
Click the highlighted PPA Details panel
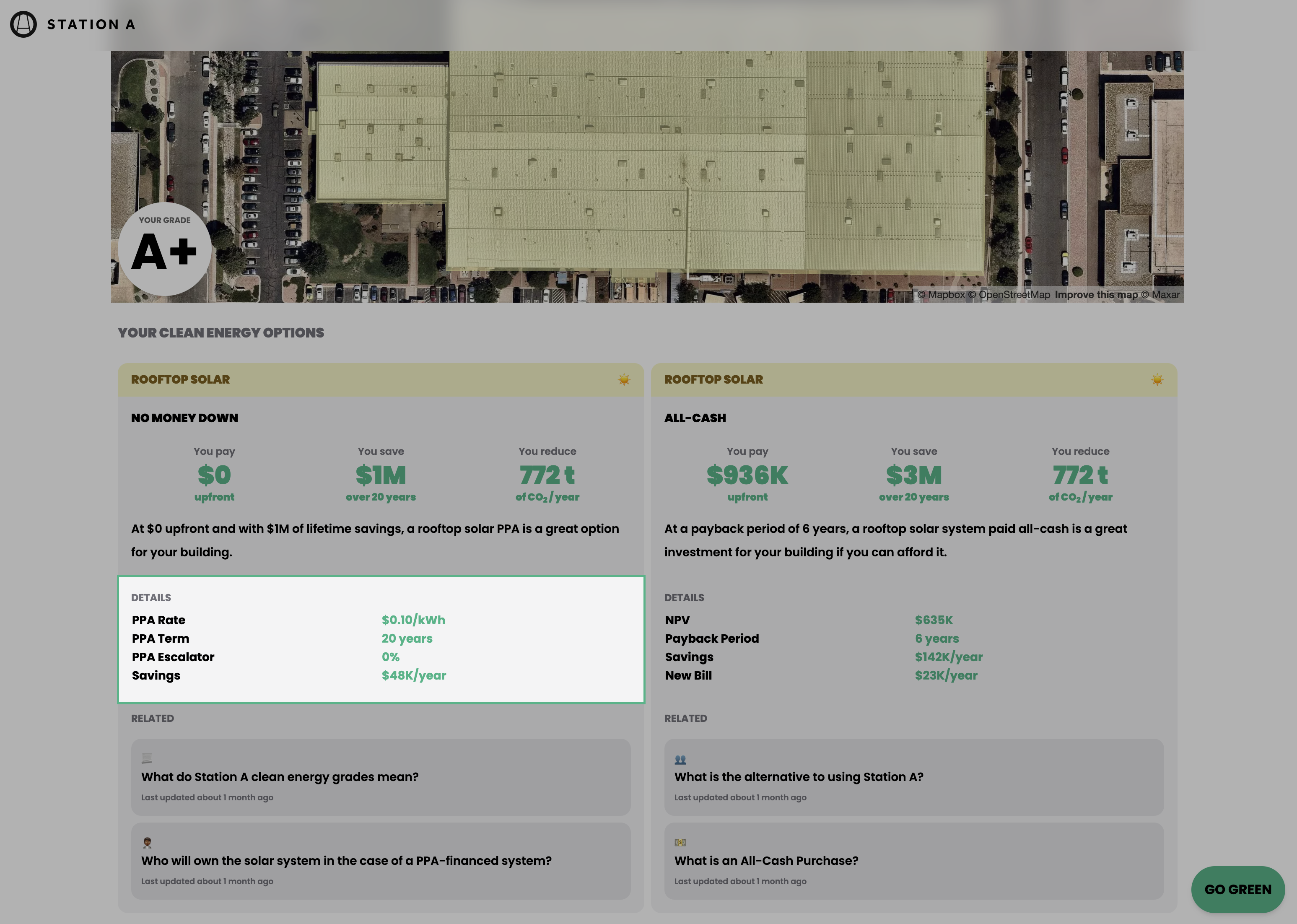(x=381, y=639)
